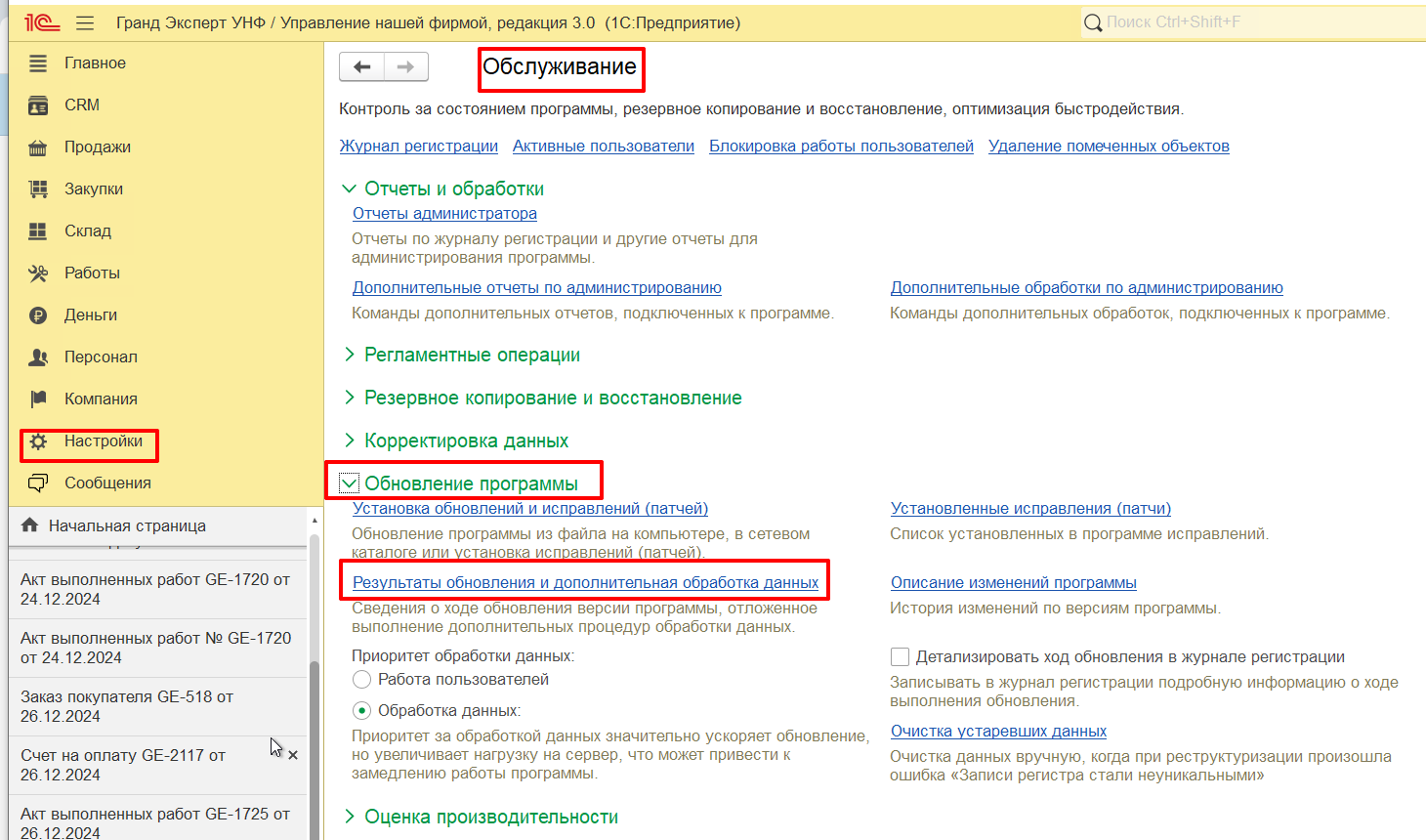Go back with the left arrow button
Image resolution: width=1426 pixels, height=840 pixels.
[x=362, y=66]
